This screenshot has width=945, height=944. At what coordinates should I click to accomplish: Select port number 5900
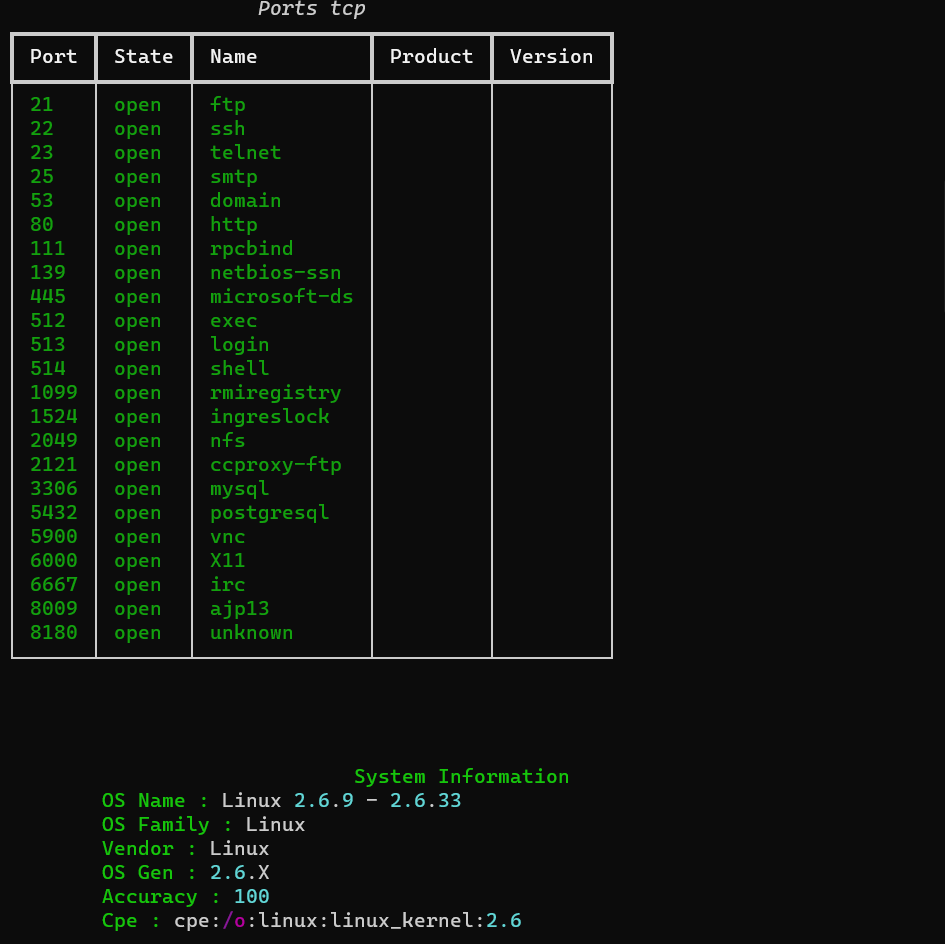pos(54,537)
